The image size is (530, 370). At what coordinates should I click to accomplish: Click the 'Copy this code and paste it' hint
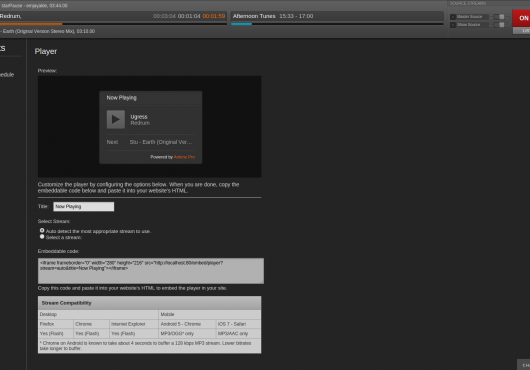click(x=132, y=288)
